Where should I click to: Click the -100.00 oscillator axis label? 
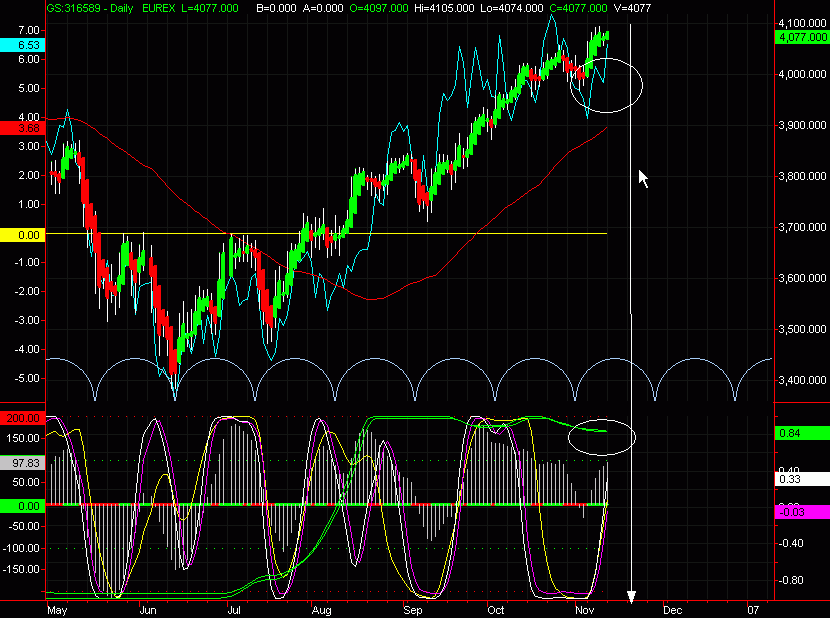(x=21, y=548)
